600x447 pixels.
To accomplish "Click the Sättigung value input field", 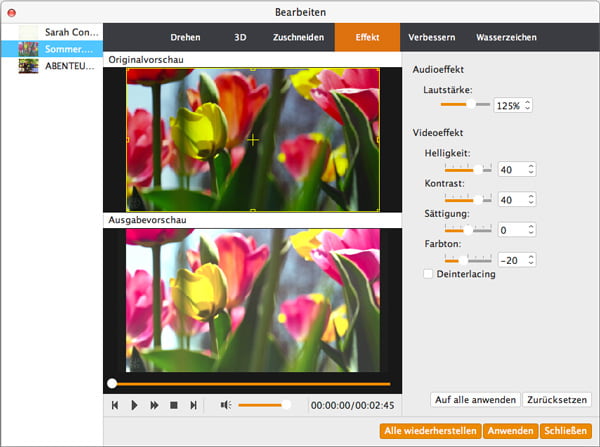I will pos(510,230).
